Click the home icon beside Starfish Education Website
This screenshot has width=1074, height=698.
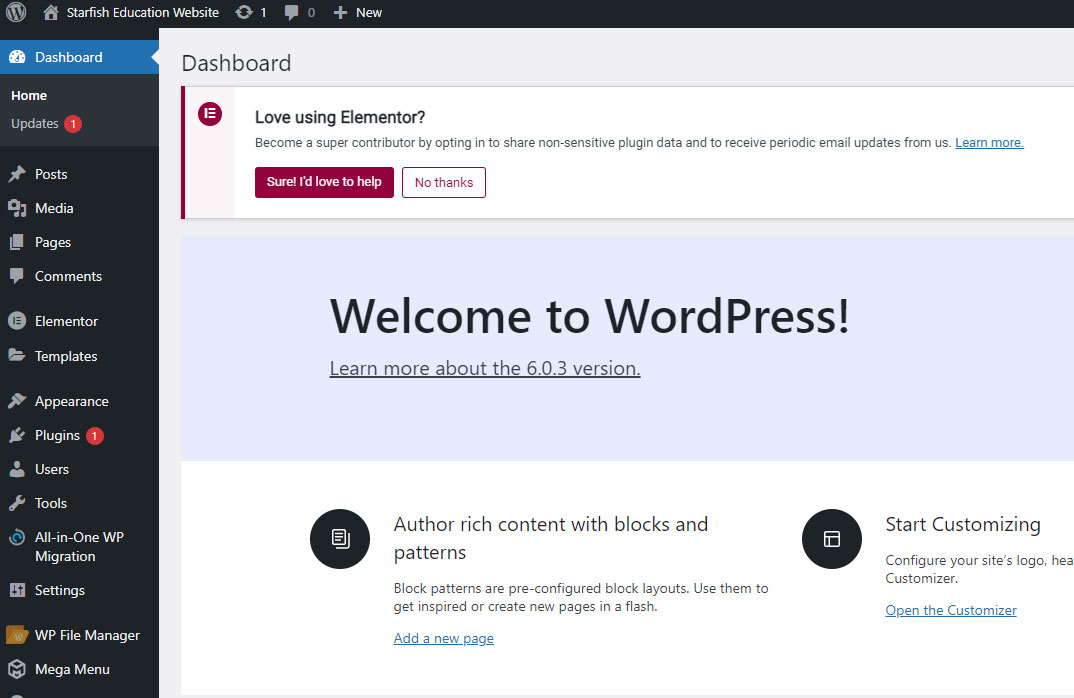point(51,13)
